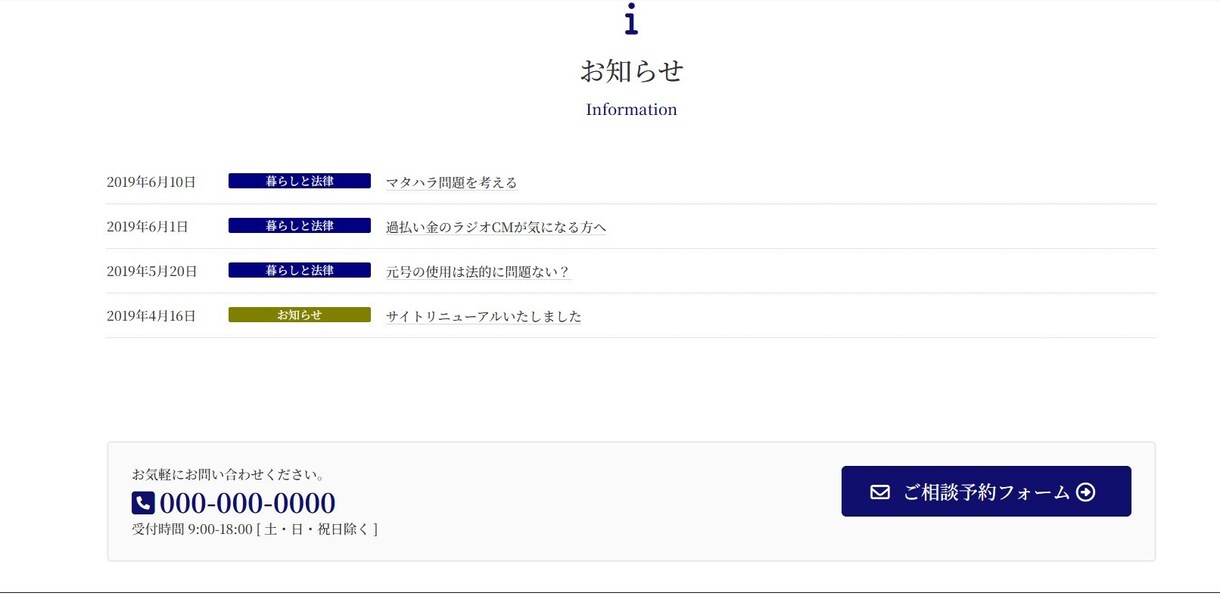Open the ご相談予約フォーム booking form button
The width and height of the screenshot is (1220, 596).
point(986,491)
